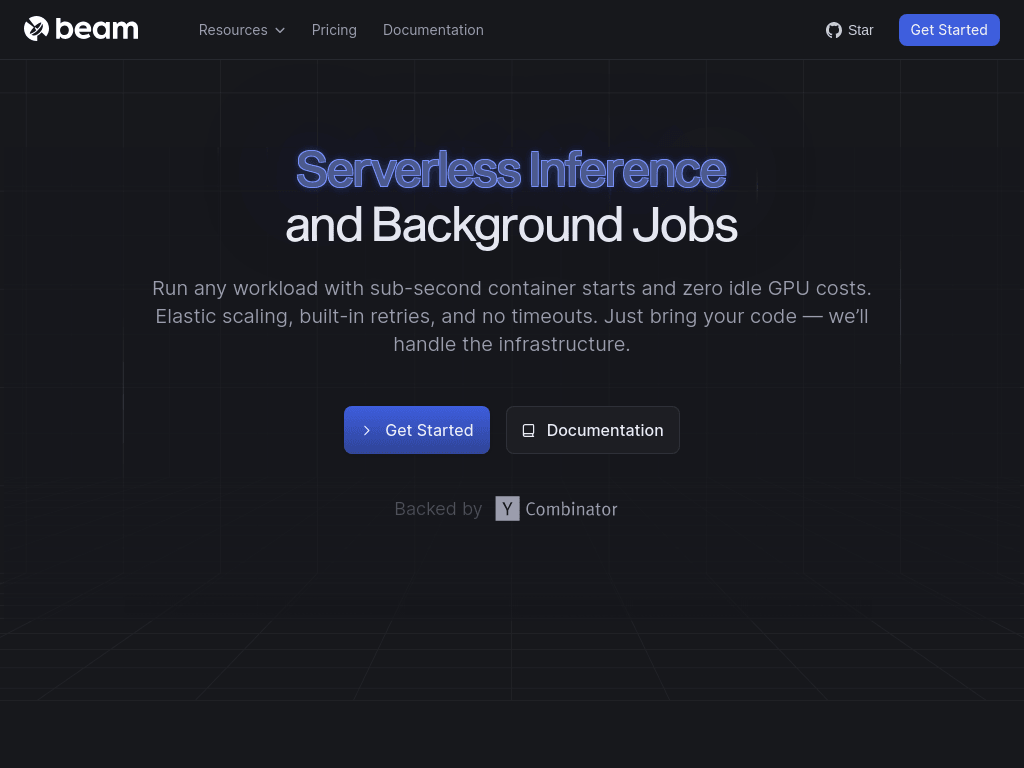Viewport: 1024px width, 768px height.
Task: Open the Pricing page
Action: 334,30
